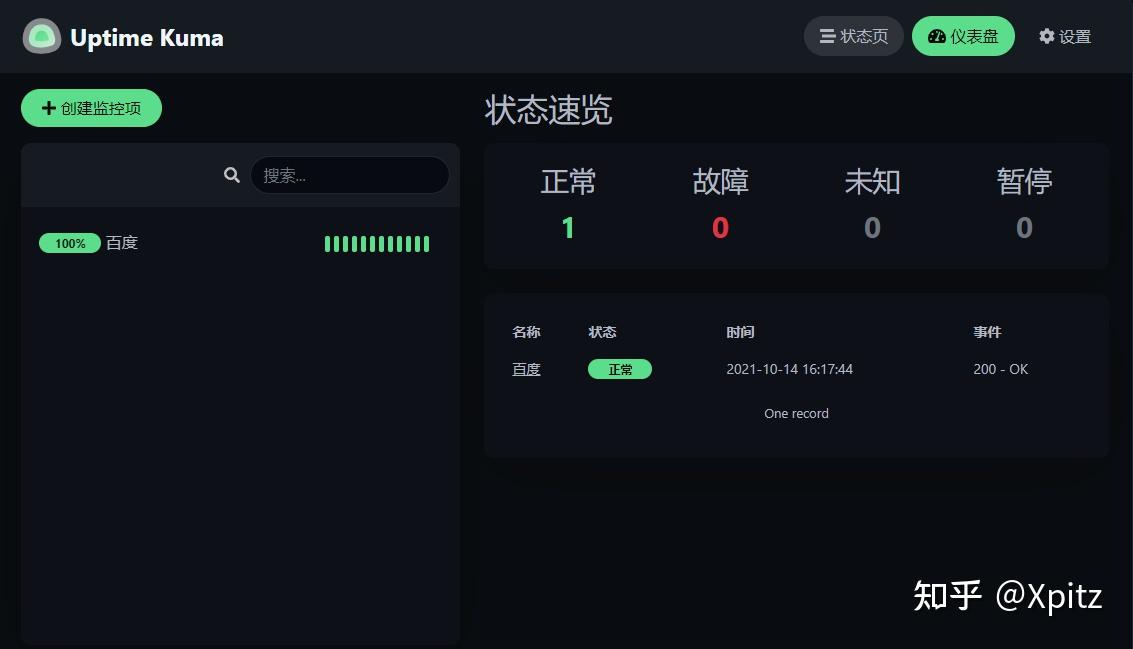Open settings via the gear icon
Image resolution: width=1133 pixels, height=649 pixels.
(1046, 36)
